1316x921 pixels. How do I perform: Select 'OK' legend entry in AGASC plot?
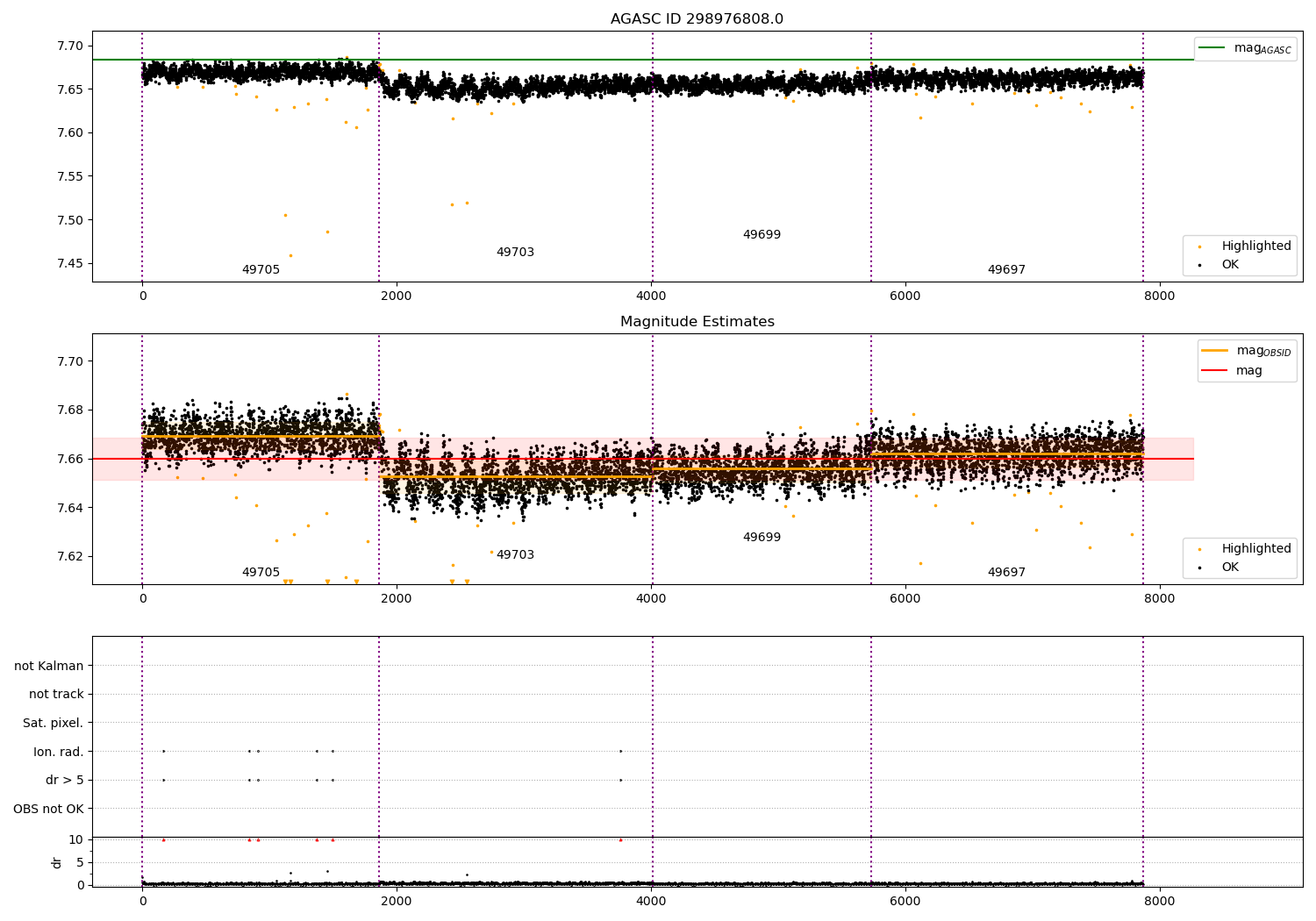point(1230,265)
